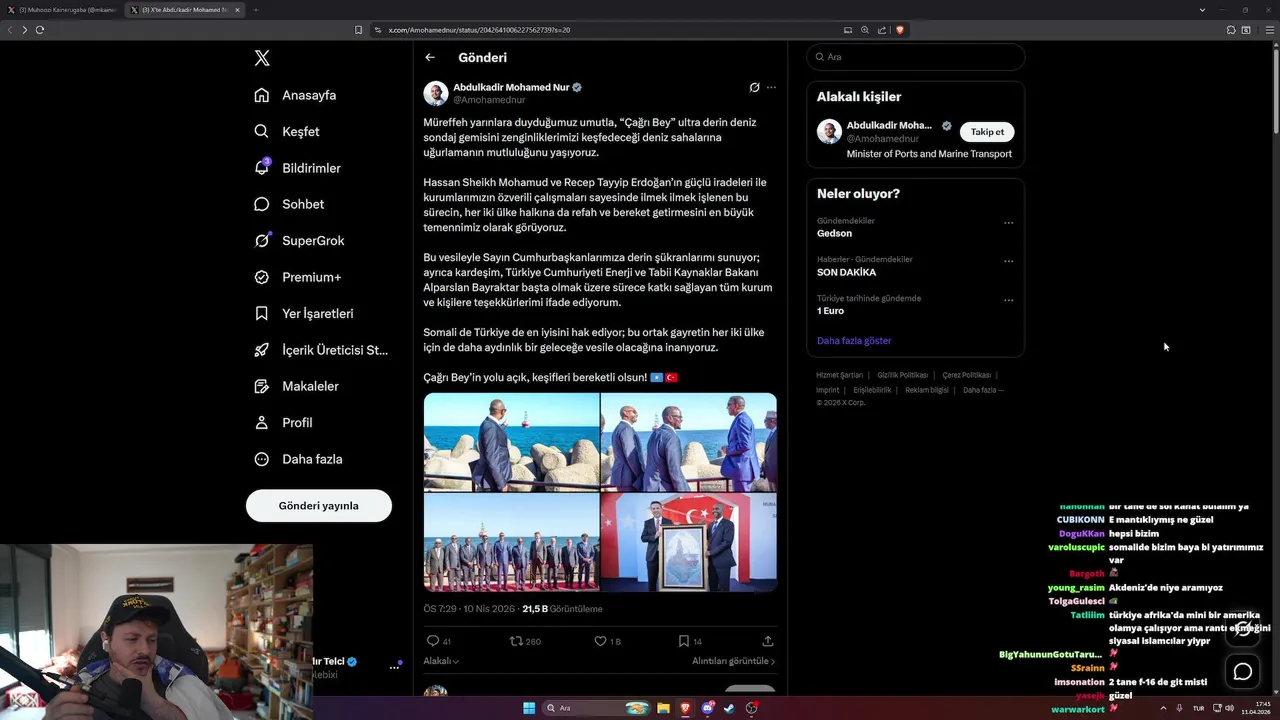
Task: Open Daha fazla menu
Action: click(298, 459)
